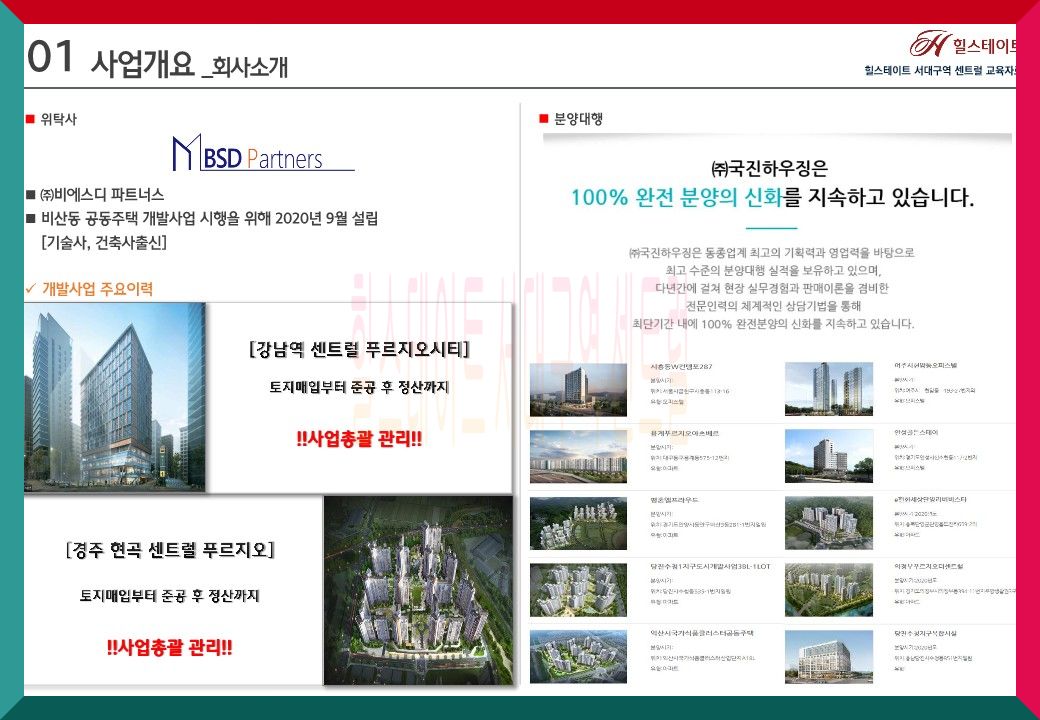This screenshot has width=1040, height=720.
Task: Click the BSD Partners logo
Action: point(263,153)
